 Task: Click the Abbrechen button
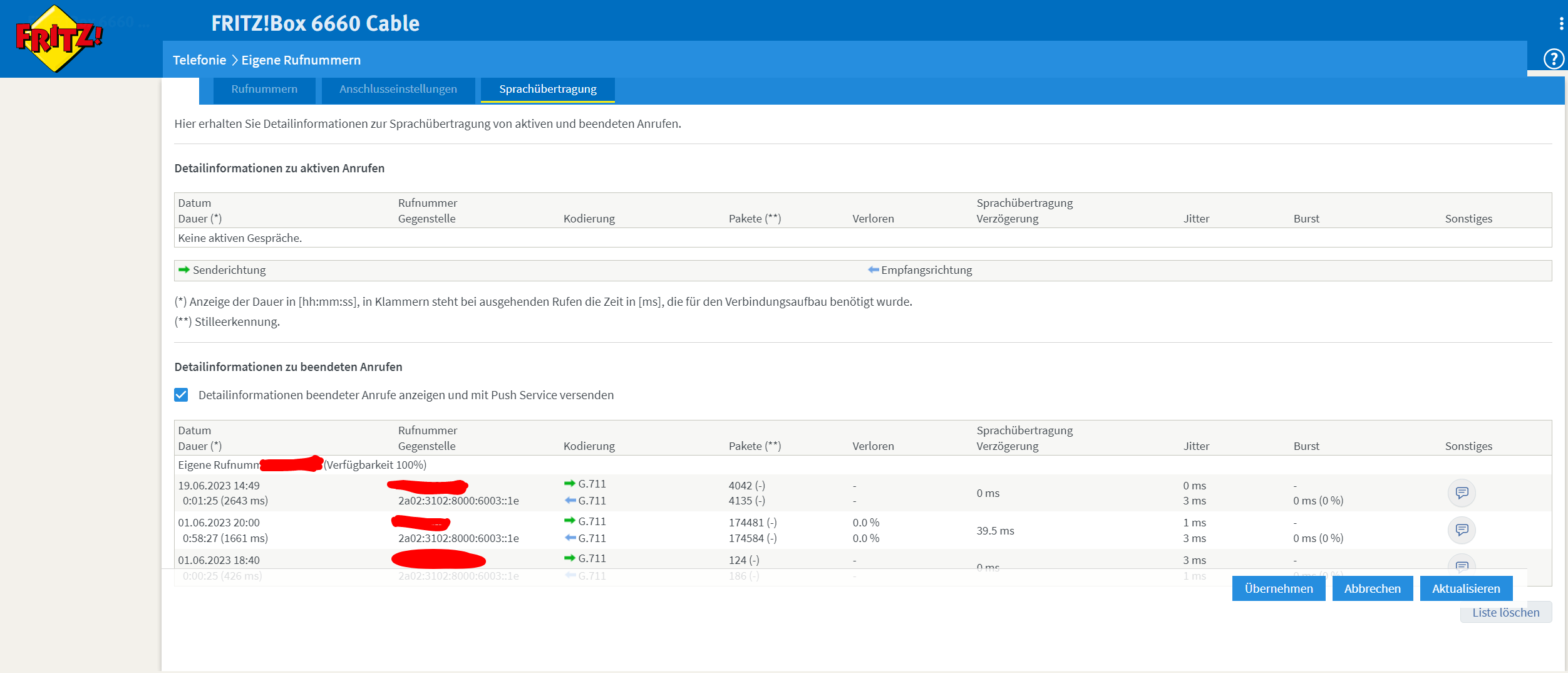click(x=1373, y=588)
